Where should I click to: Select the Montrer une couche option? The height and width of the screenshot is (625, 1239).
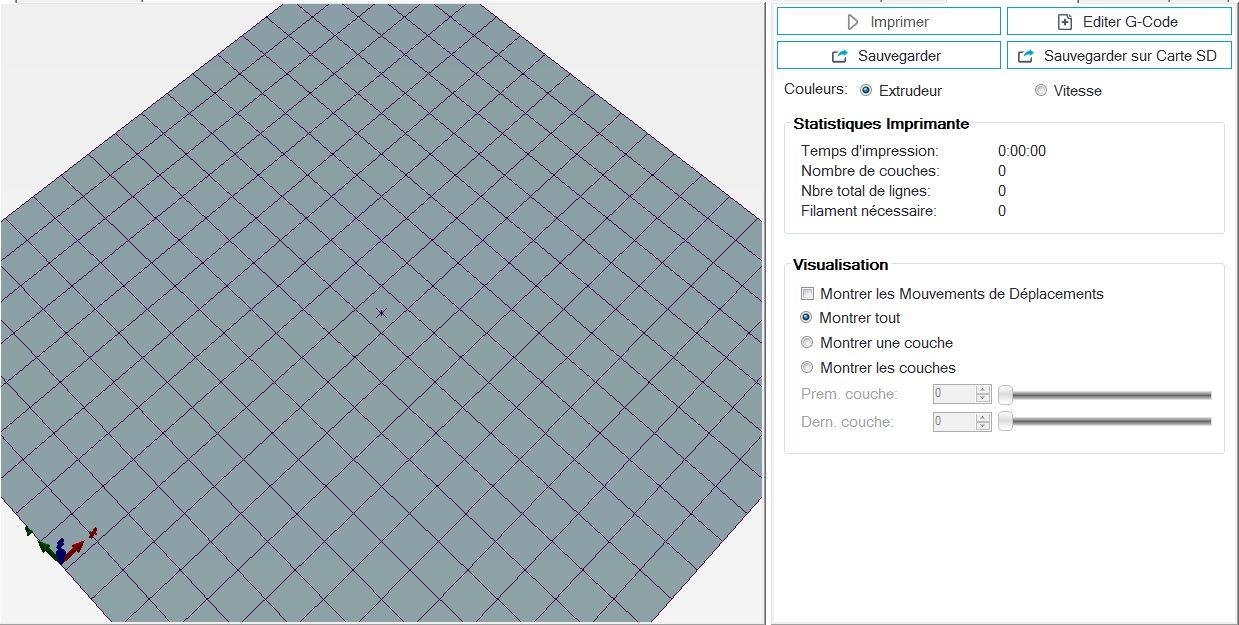807,342
